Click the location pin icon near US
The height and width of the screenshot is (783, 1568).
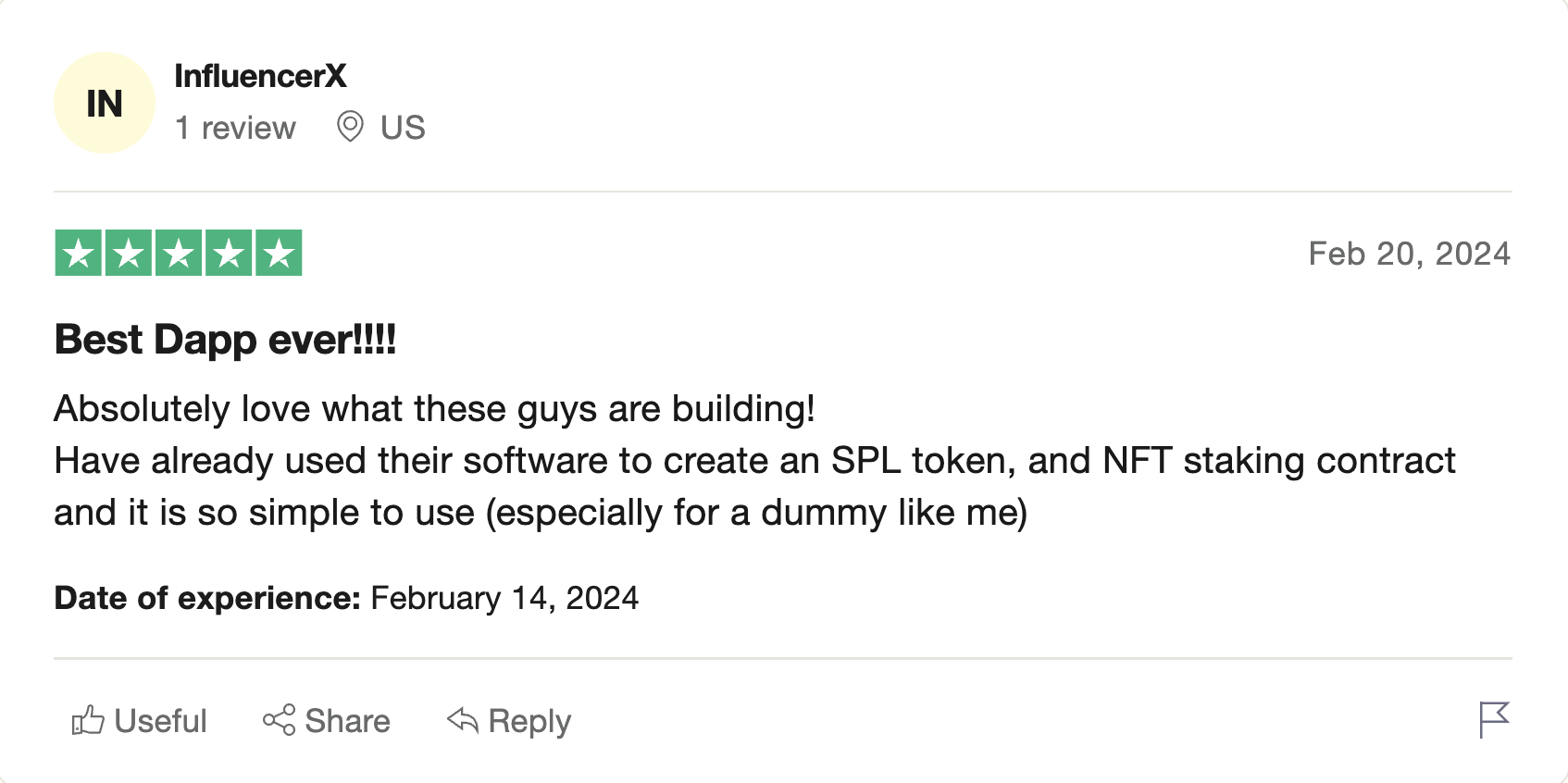[350, 127]
